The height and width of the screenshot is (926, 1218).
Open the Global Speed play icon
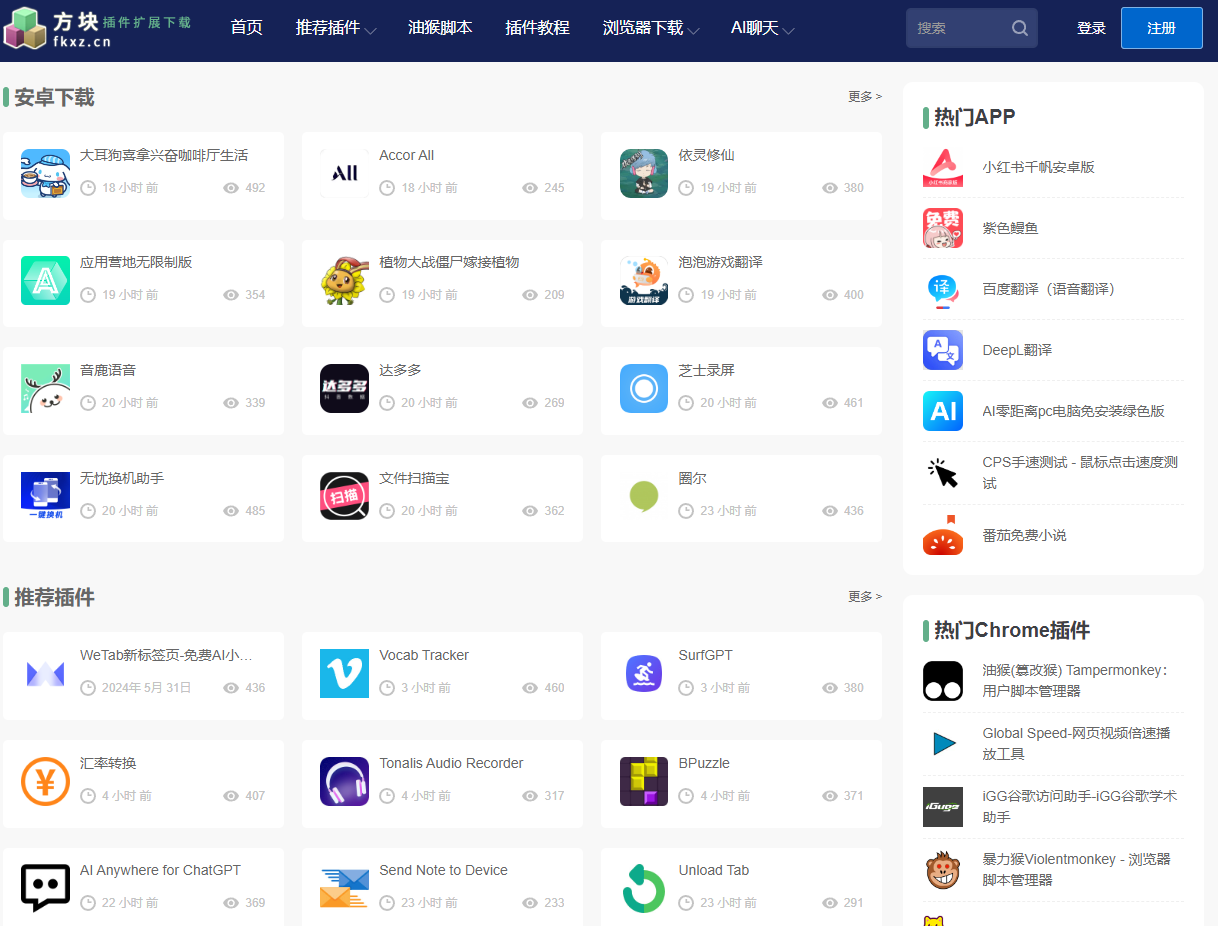point(943,743)
